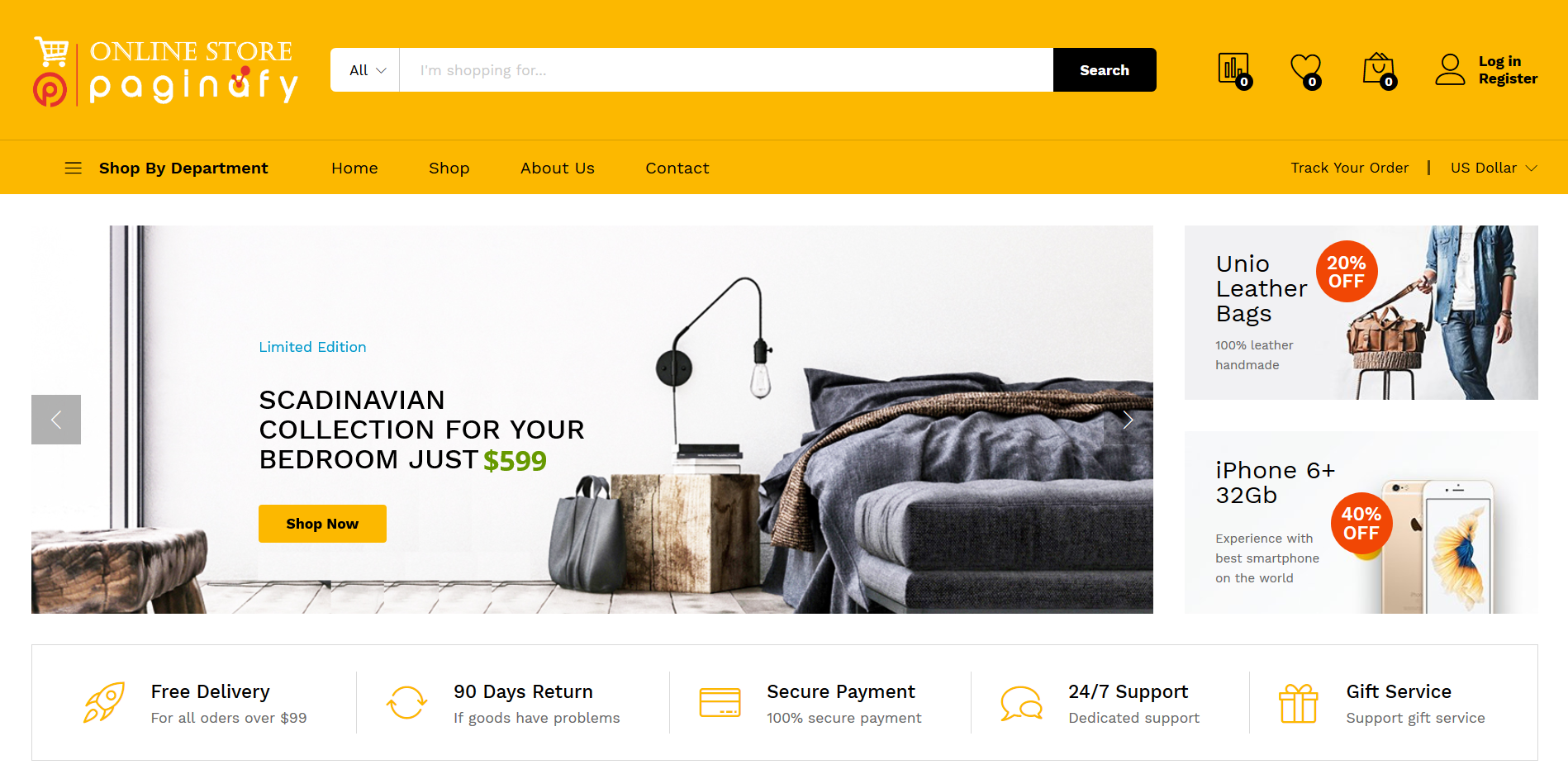Open the compare products chart icon
This screenshot has width=1568, height=774.
pyautogui.click(x=1233, y=69)
